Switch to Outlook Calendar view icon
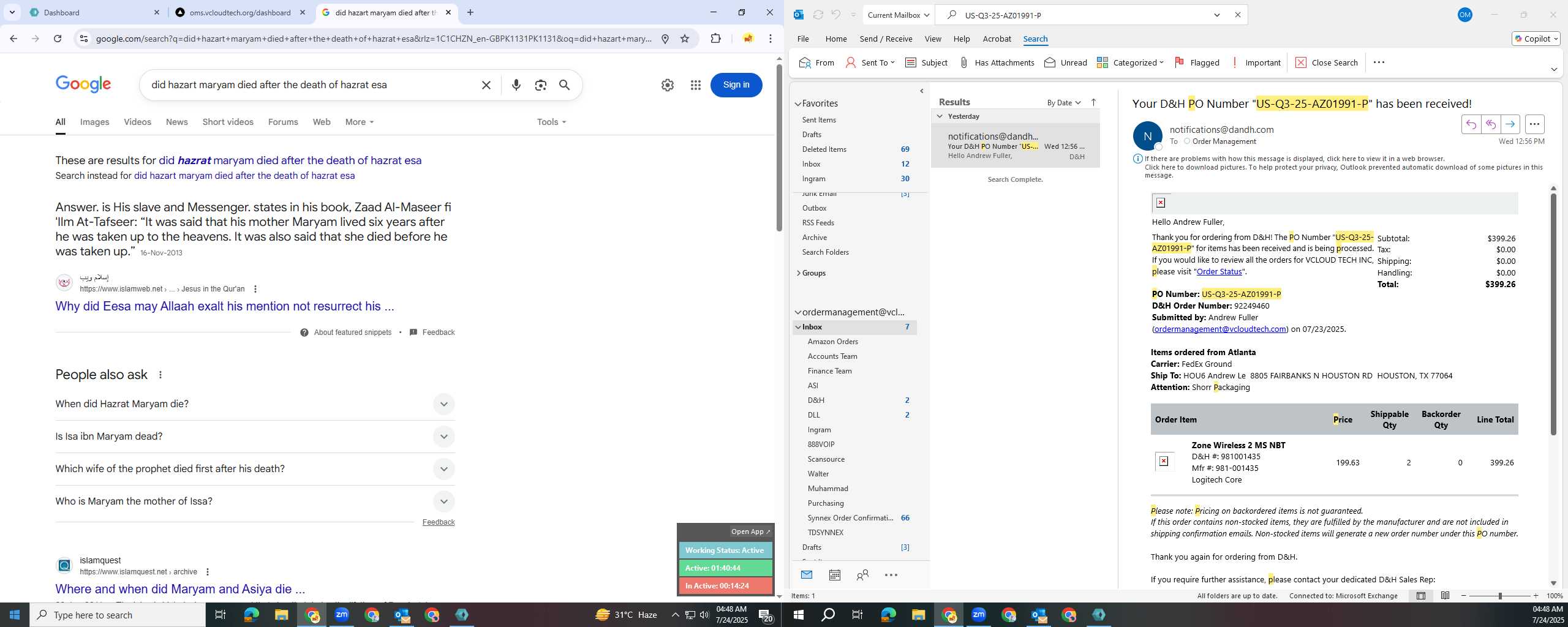This screenshot has height=627, width=1568. [x=834, y=575]
